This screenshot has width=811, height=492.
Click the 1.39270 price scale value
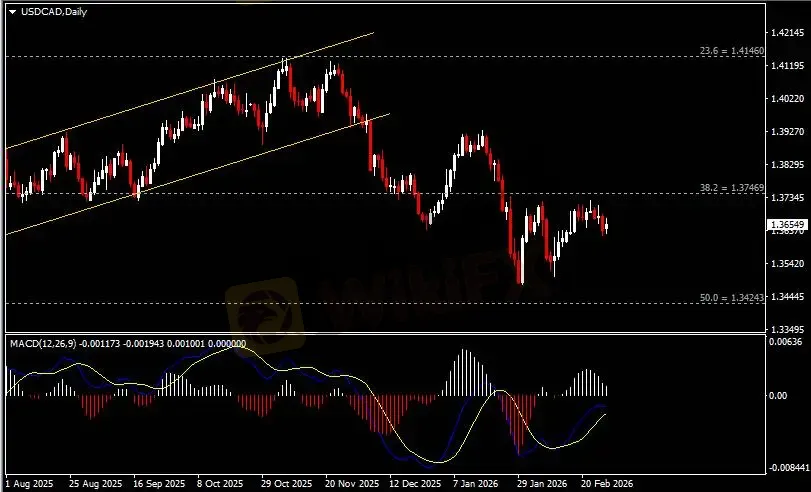click(787, 131)
